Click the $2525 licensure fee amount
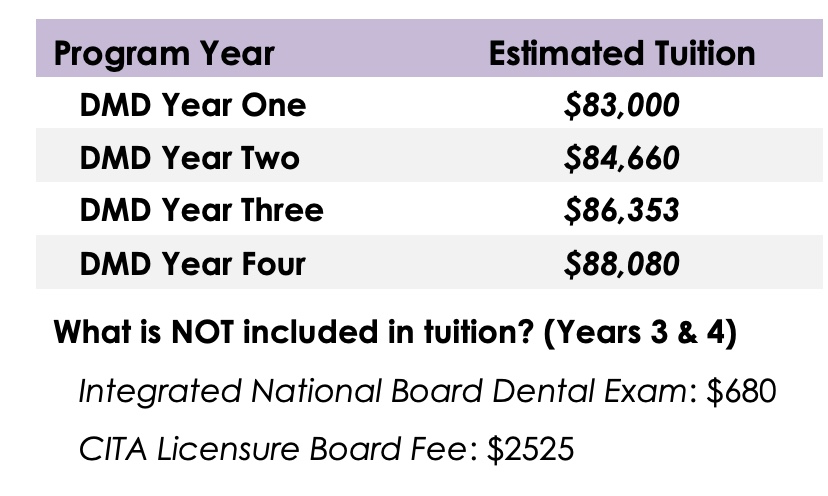Screen dimensions: 828x496 [x=531, y=449]
